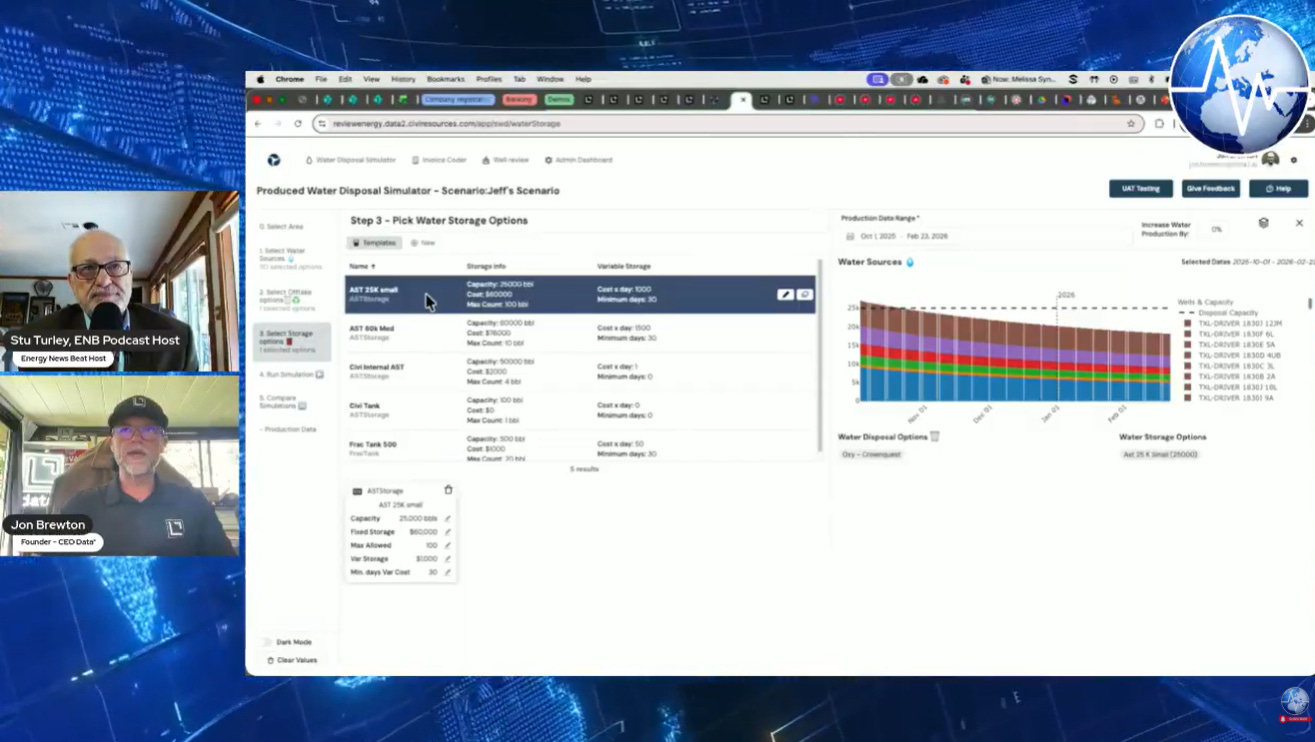Open the Invoice Coder nav item
The height and width of the screenshot is (742, 1315).
click(440, 160)
